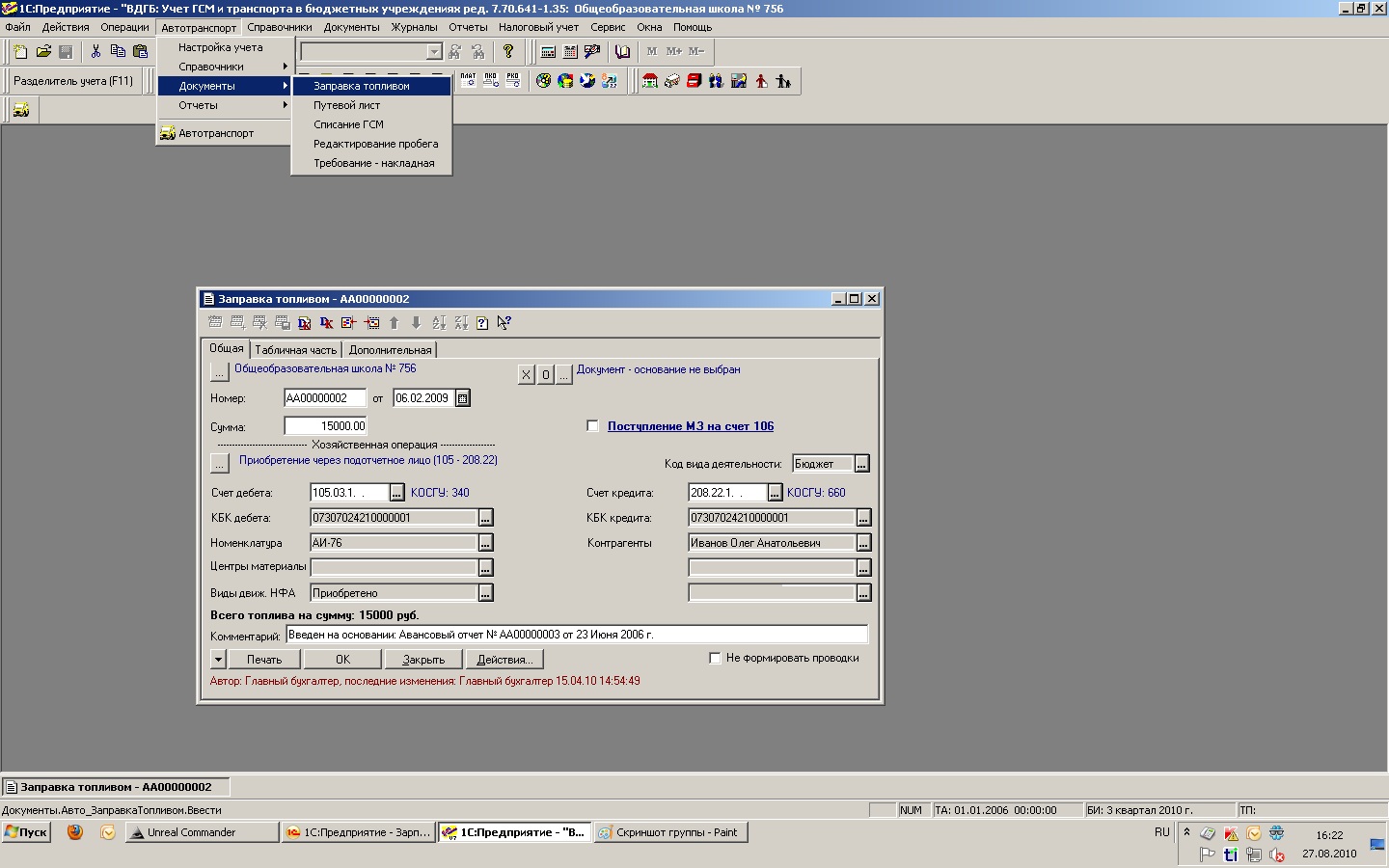Switch to the Дополнительная tab
Image resolution: width=1389 pixels, height=868 pixels.
pyautogui.click(x=390, y=350)
